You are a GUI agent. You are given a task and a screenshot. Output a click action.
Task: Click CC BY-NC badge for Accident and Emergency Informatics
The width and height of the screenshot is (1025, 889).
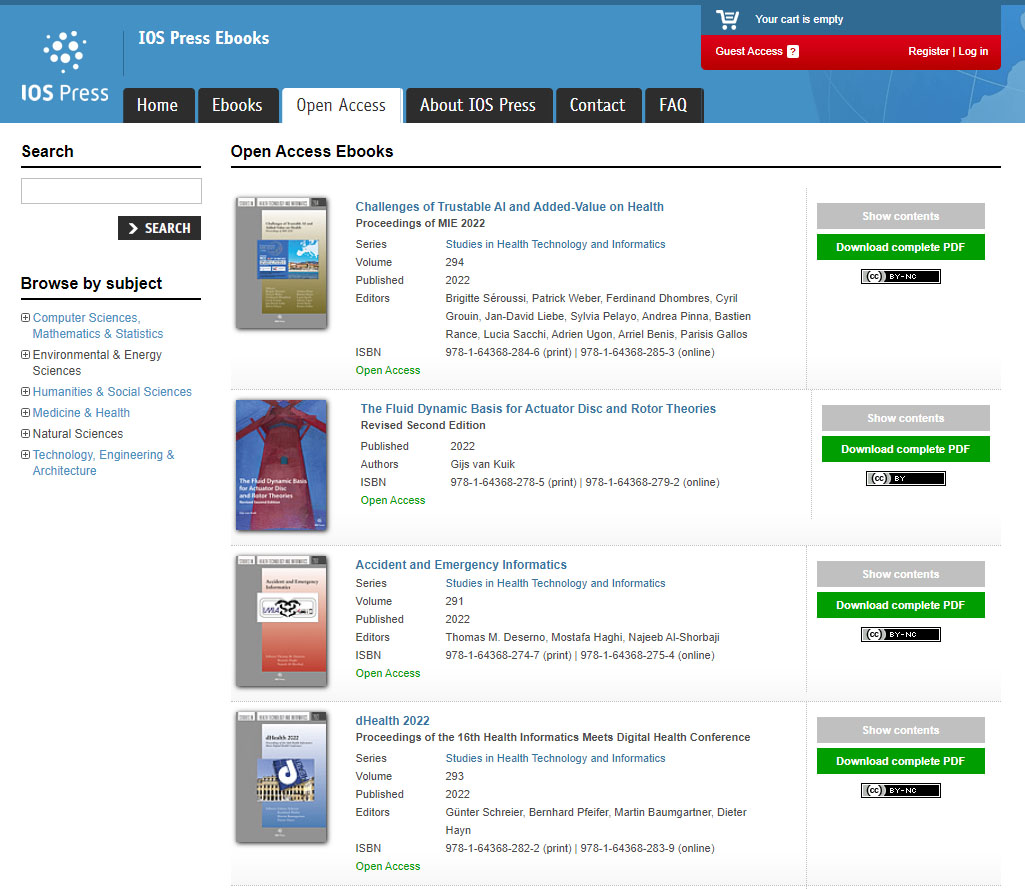pos(900,635)
